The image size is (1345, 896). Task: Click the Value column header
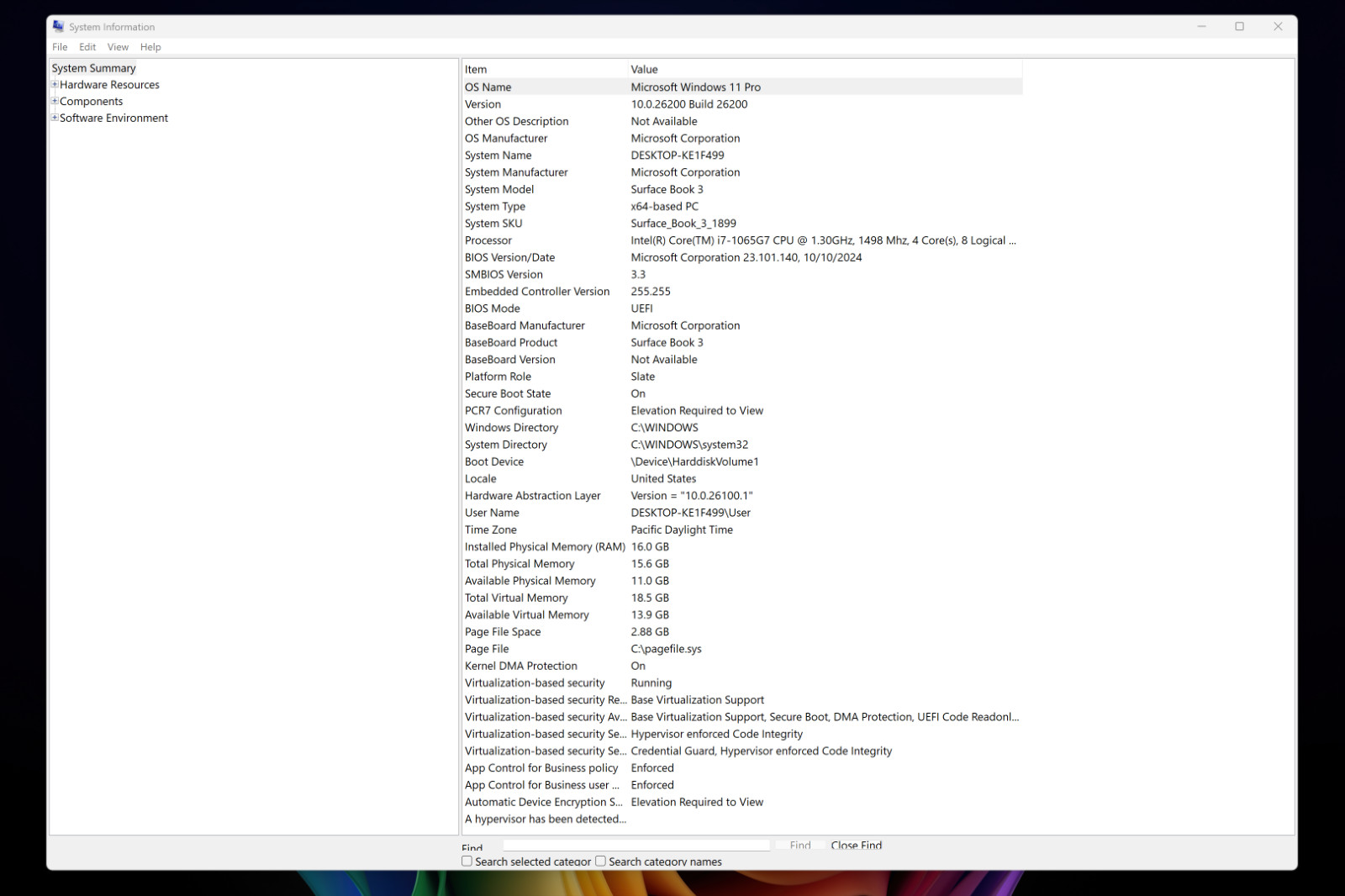click(825, 69)
